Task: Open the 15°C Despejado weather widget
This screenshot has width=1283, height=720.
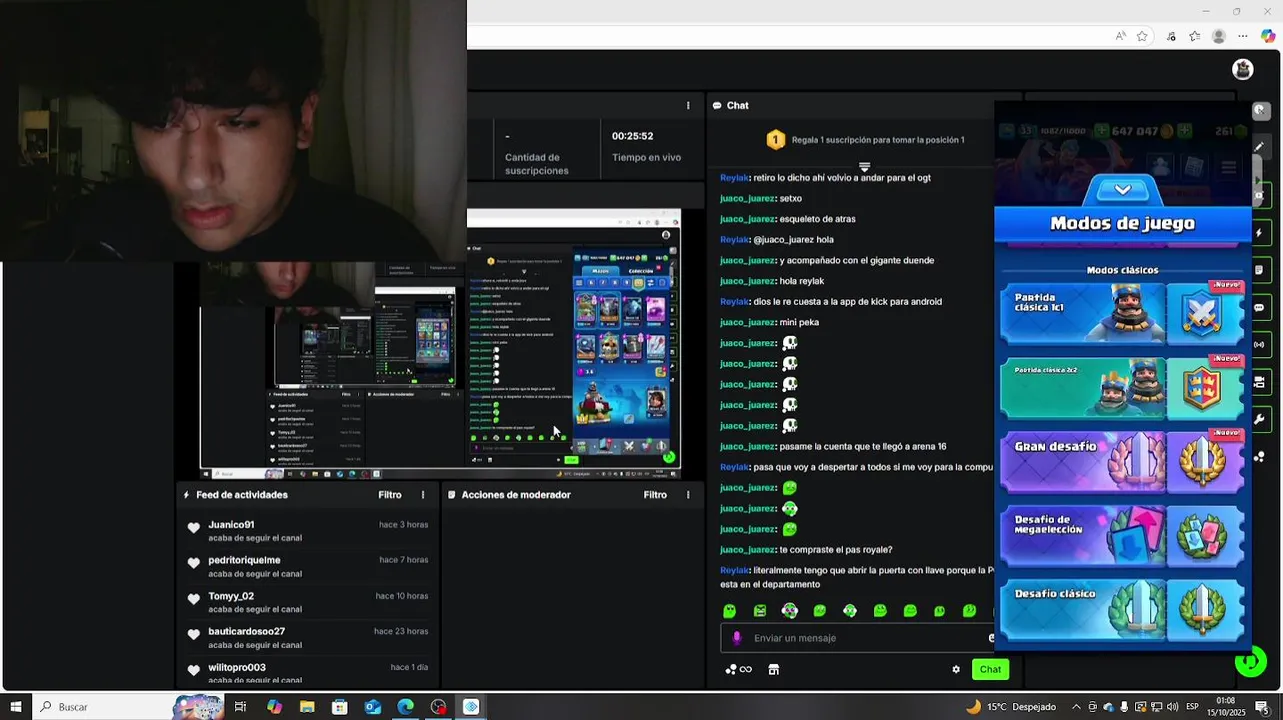Action: (1010, 707)
